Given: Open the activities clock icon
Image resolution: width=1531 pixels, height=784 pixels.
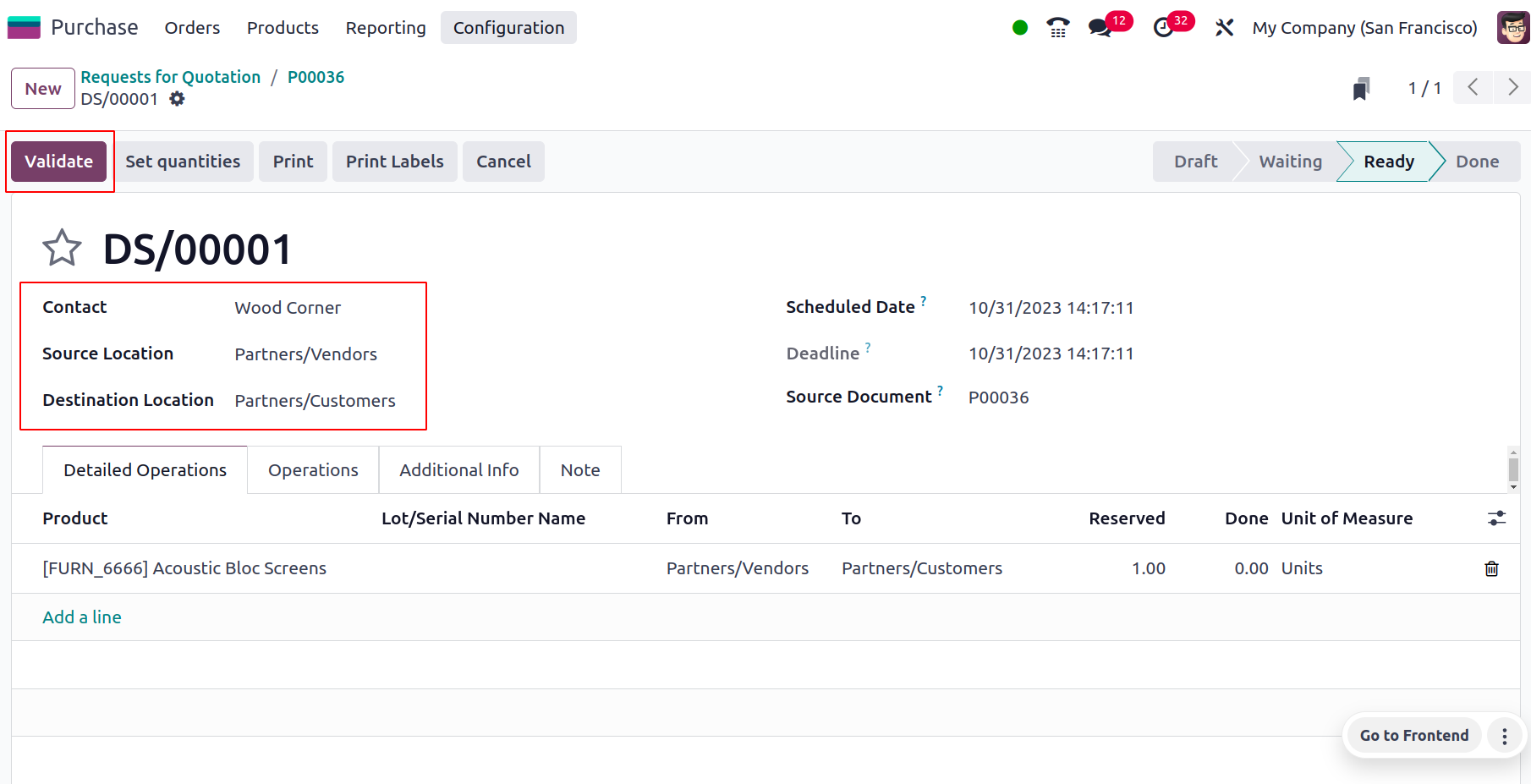Looking at the screenshot, I should click(x=1164, y=28).
